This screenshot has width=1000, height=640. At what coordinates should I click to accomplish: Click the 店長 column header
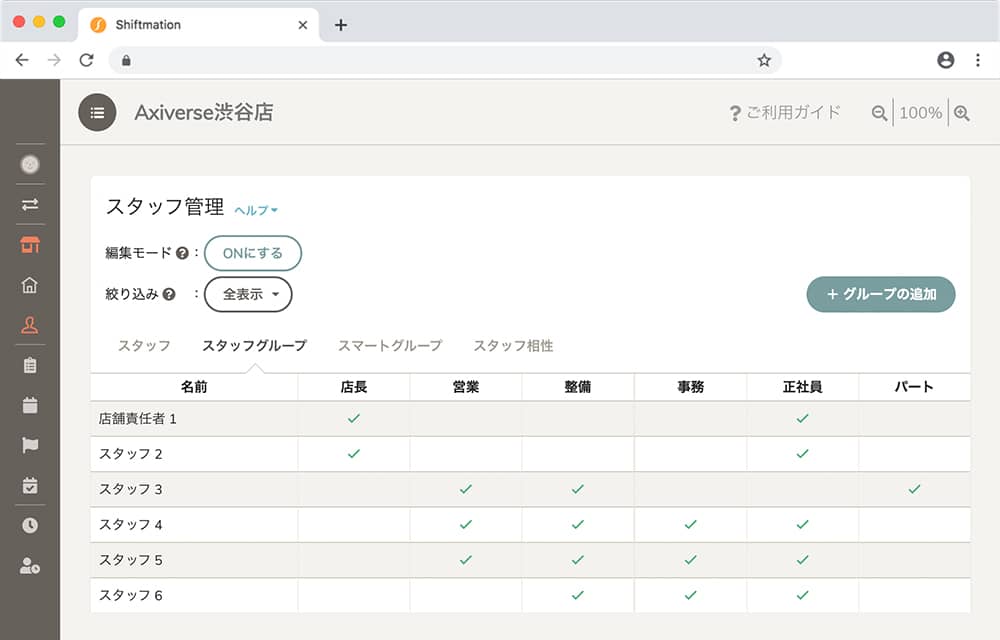pos(354,387)
